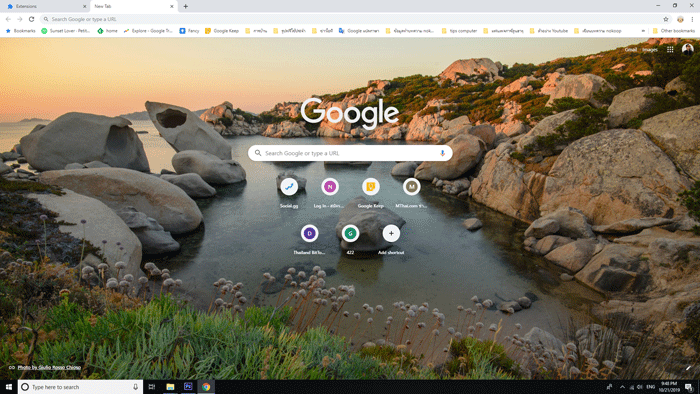700x394 pixels.
Task: Reload the page
Action: (x=32, y=19)
